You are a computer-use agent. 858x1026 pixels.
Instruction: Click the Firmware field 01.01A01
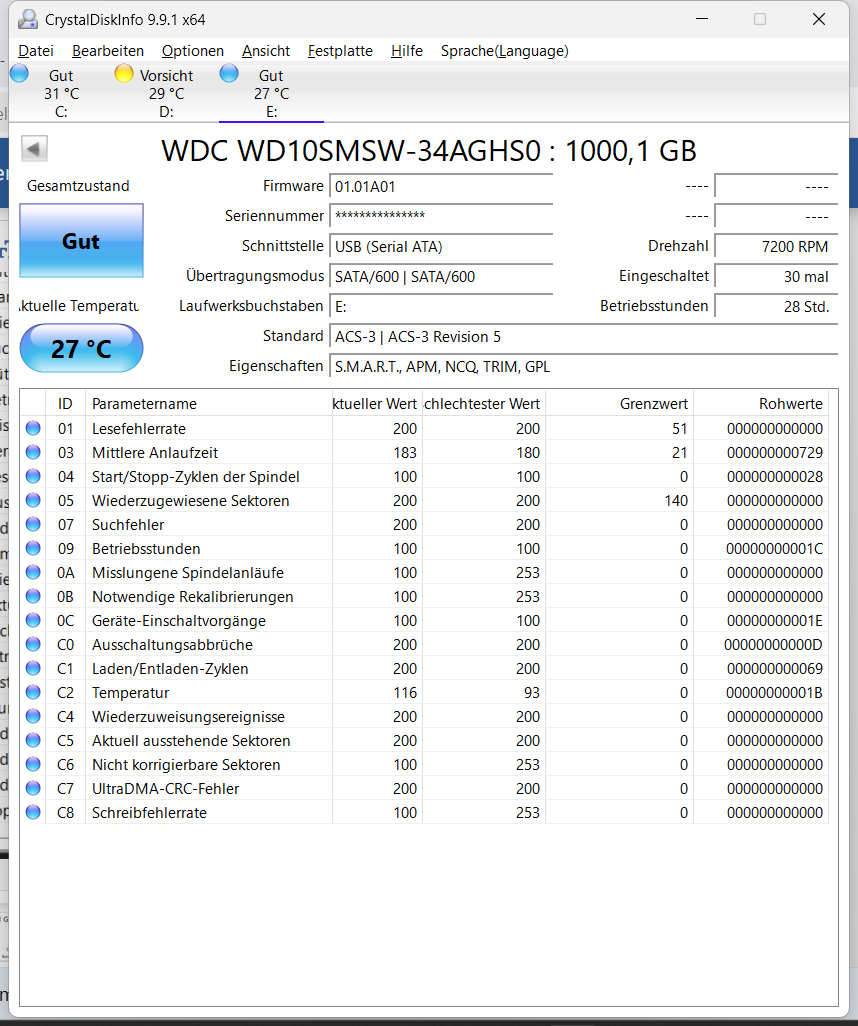441,186
